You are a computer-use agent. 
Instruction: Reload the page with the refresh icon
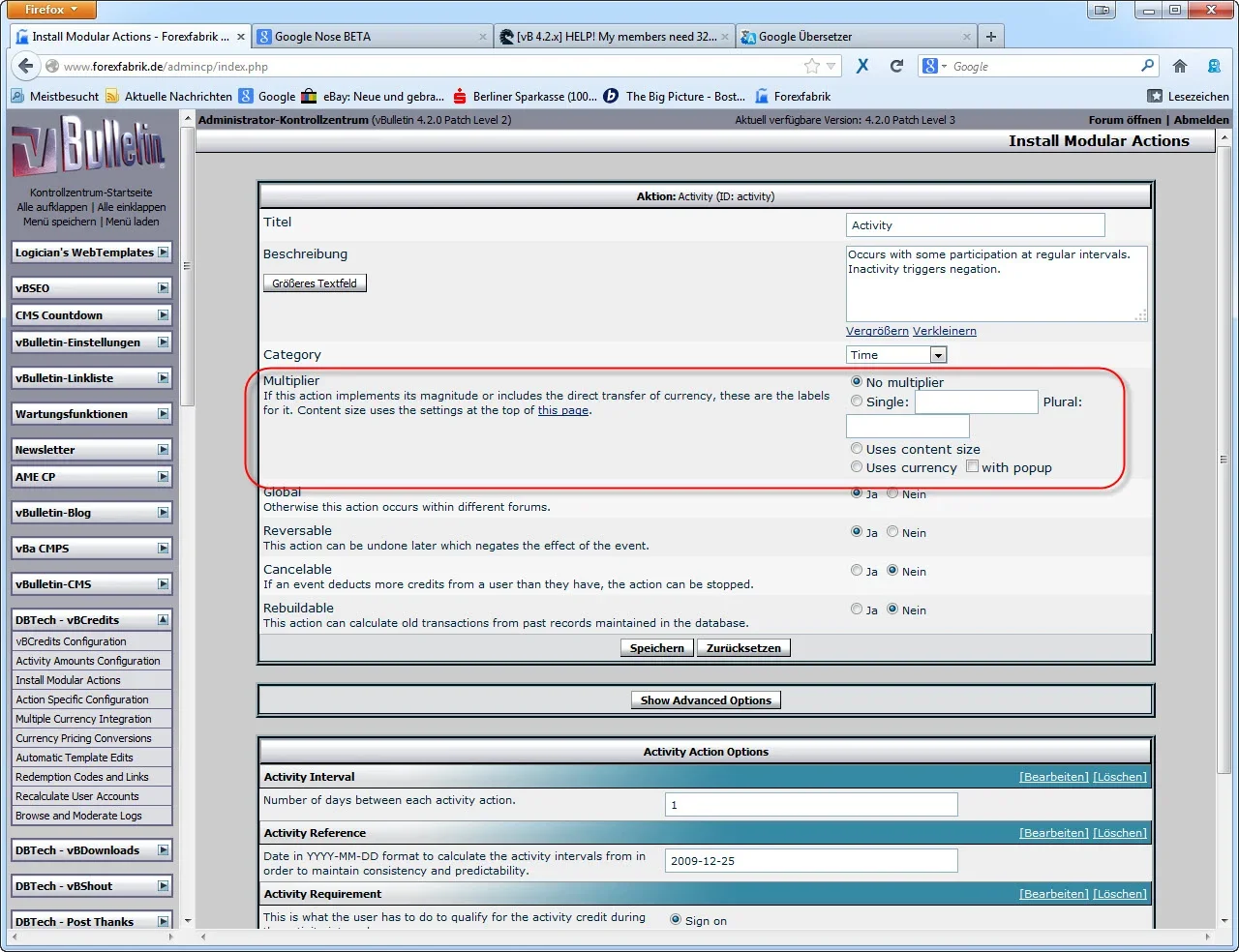pyautogui.click(x=896, y=66)
